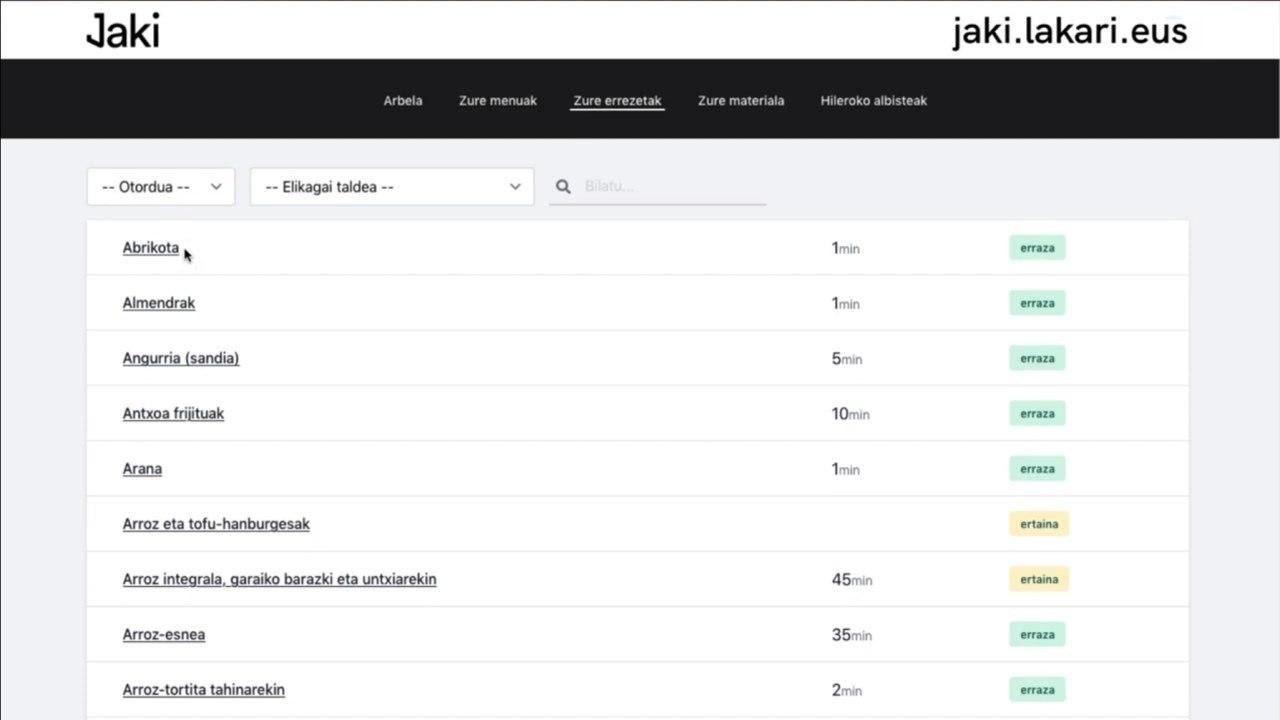Click the search magnifier icon
The height and width of the screenshot is (720, 1280).
pyautogui.click(x=563, y=187)
